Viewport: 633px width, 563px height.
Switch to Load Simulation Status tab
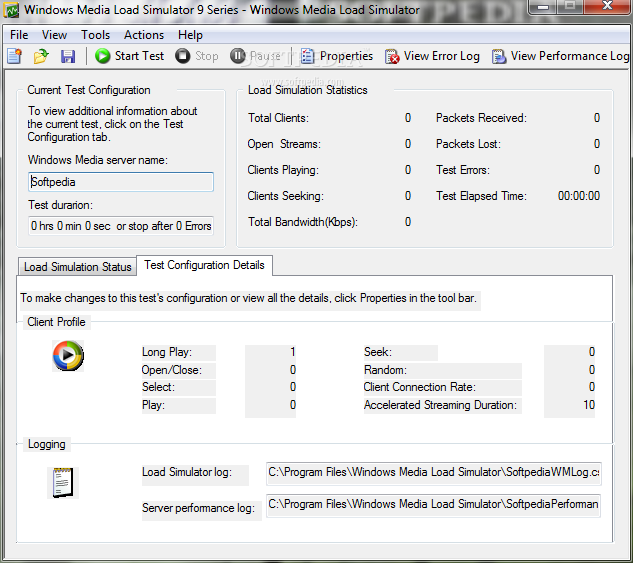(78, 267)
